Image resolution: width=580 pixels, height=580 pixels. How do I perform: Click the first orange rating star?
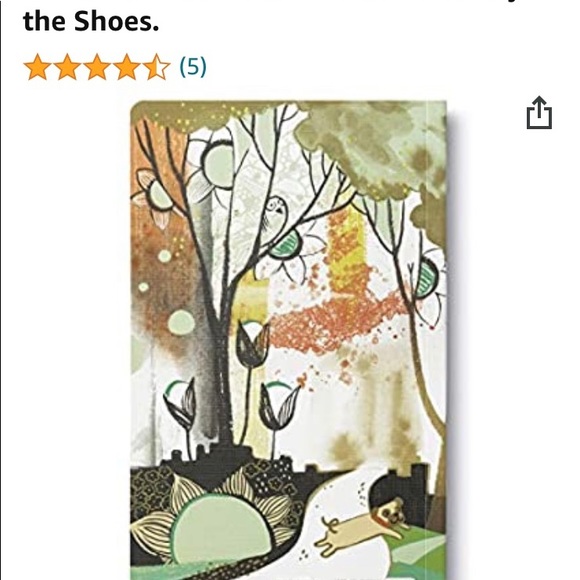pyautogui.click(x=37, y=67)
